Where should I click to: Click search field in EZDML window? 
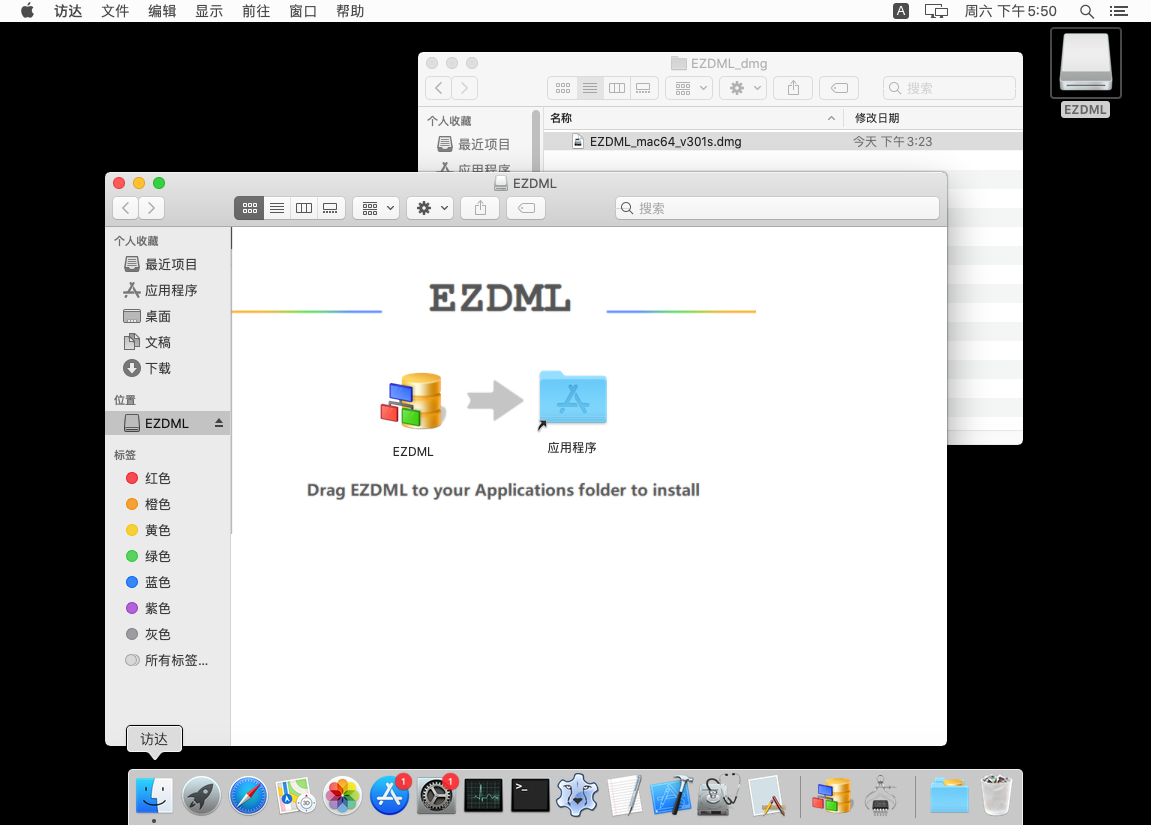tap(777, 208)
